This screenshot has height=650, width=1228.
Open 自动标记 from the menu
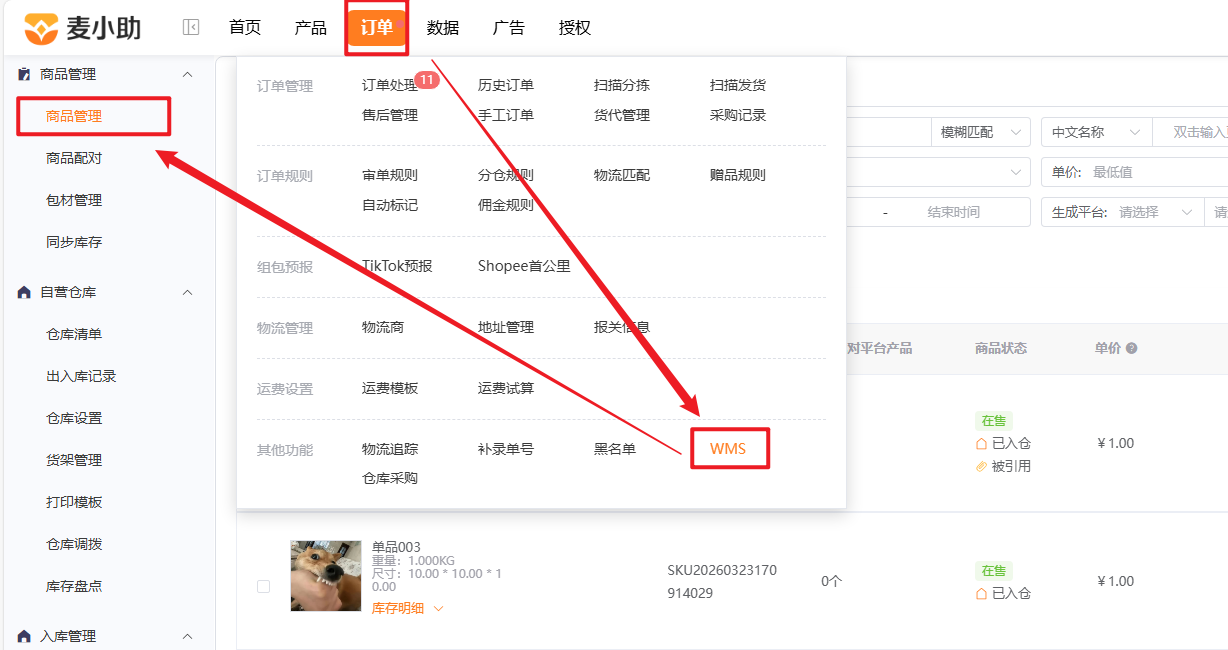pyautogui.click(x=390, y=206)
